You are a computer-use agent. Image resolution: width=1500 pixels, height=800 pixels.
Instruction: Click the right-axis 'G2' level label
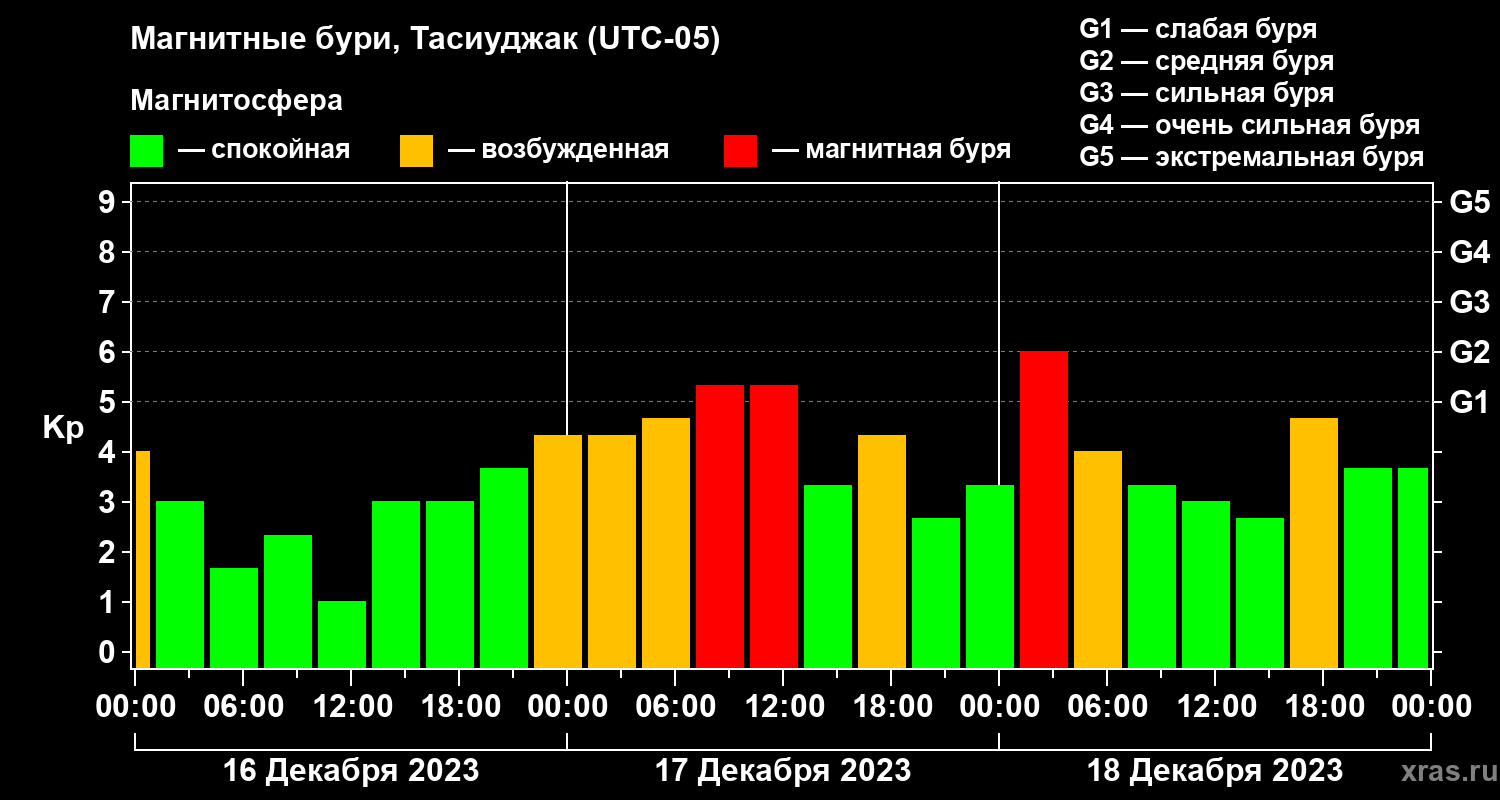click(x=1469, y=352)
